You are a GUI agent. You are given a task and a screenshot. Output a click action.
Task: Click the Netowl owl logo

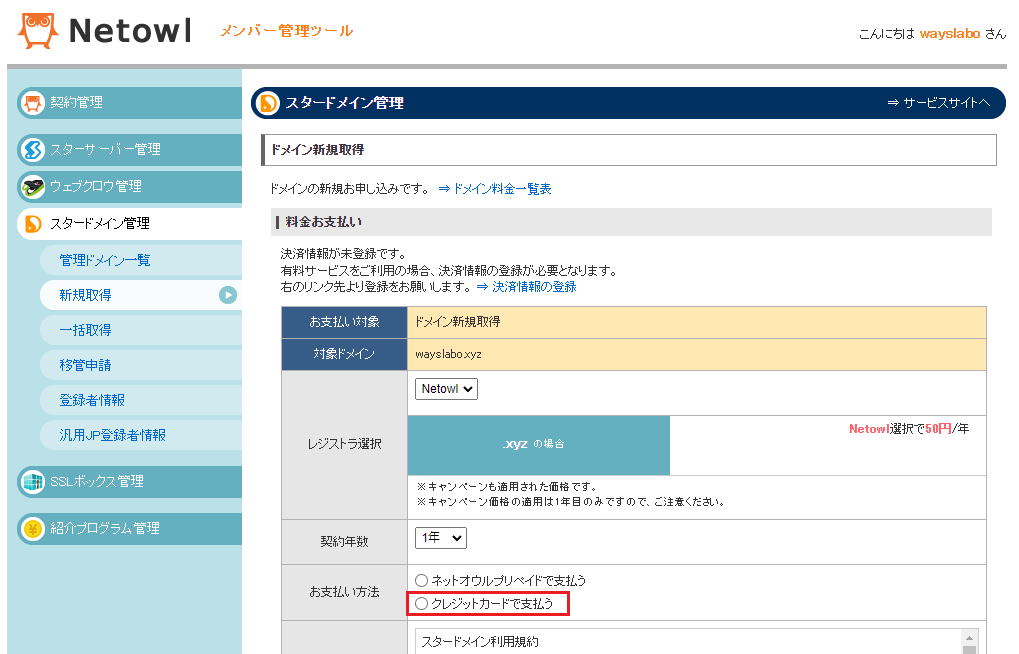[x=37, y=31]
